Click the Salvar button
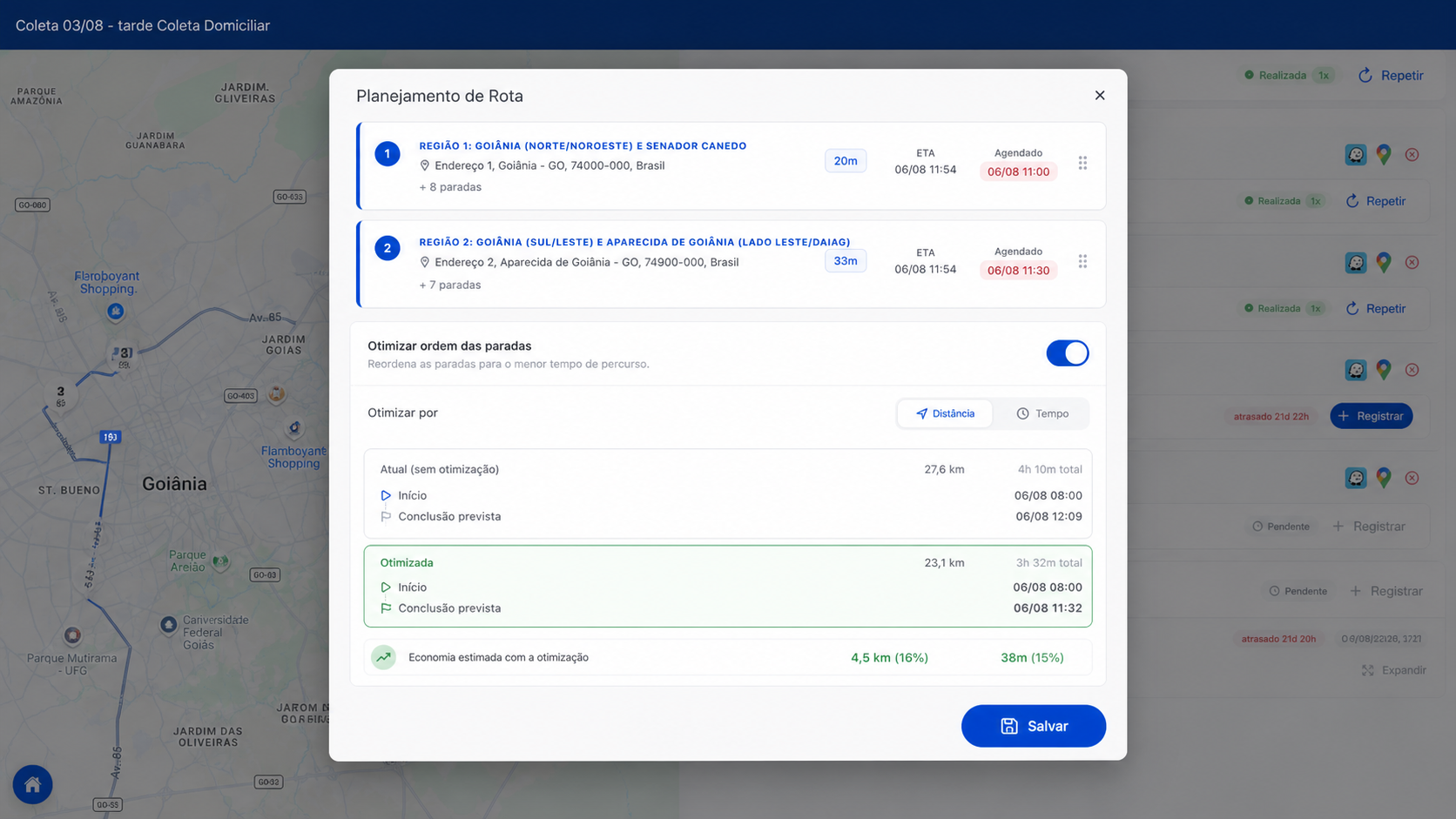Image resolution: width=1456 pixels, height=819 pixels. click(x=1033, y=726)
